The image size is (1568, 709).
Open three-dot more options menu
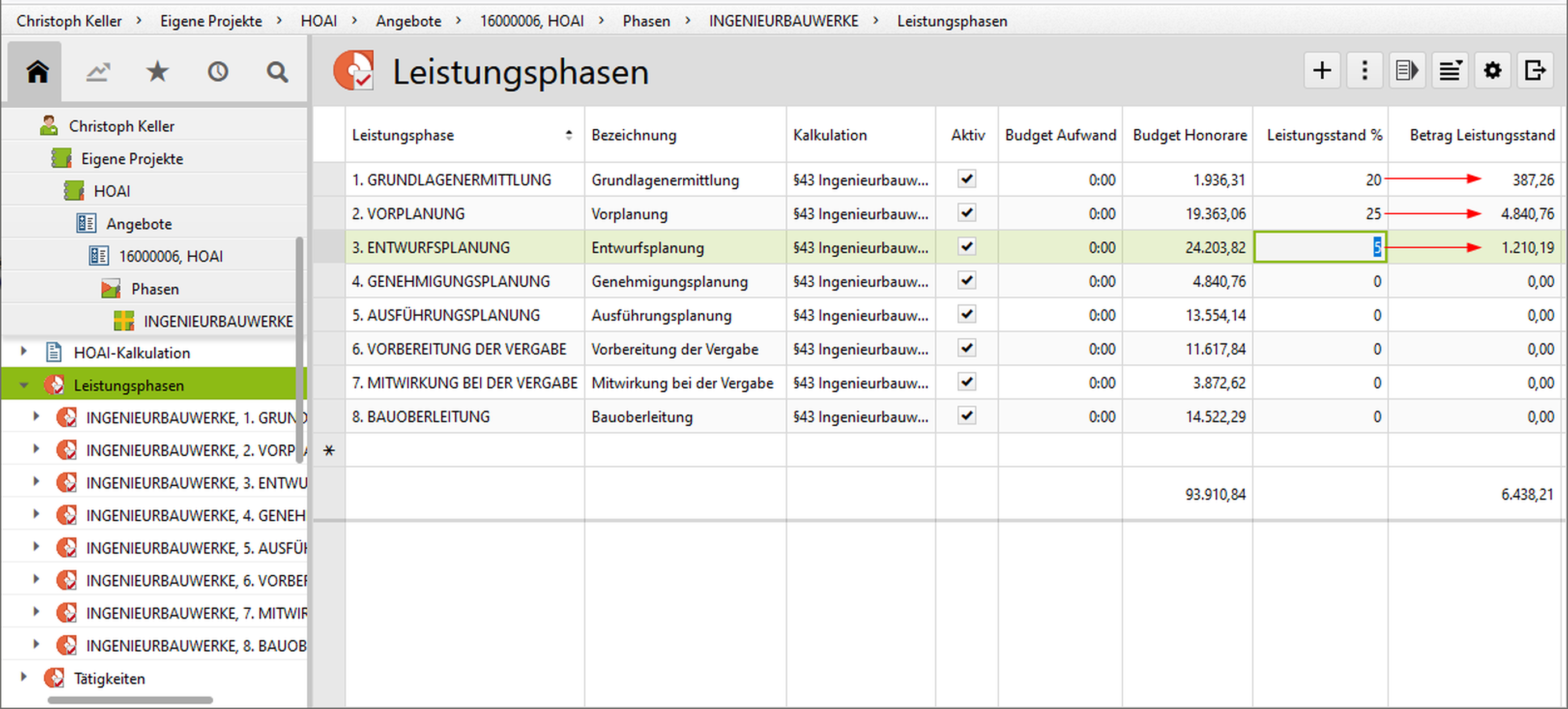(x=1364, y=71)
